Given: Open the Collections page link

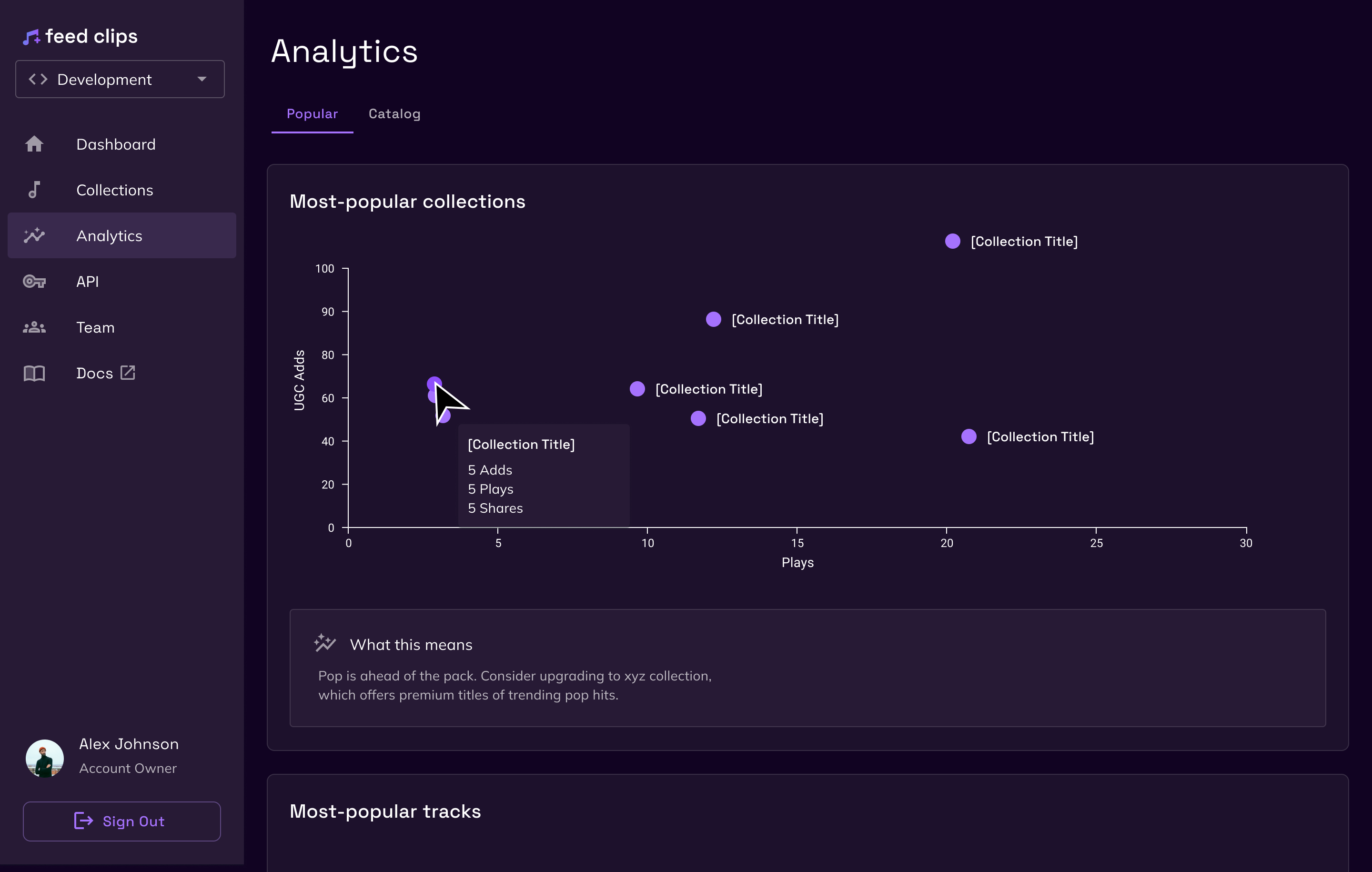Looking at the screenshot, I should pyautogui.click(x=114, y=190).
